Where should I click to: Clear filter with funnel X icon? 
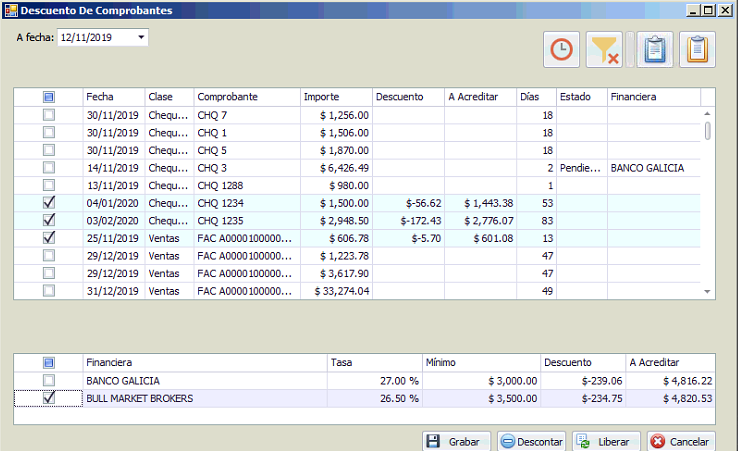coord(604,49)
